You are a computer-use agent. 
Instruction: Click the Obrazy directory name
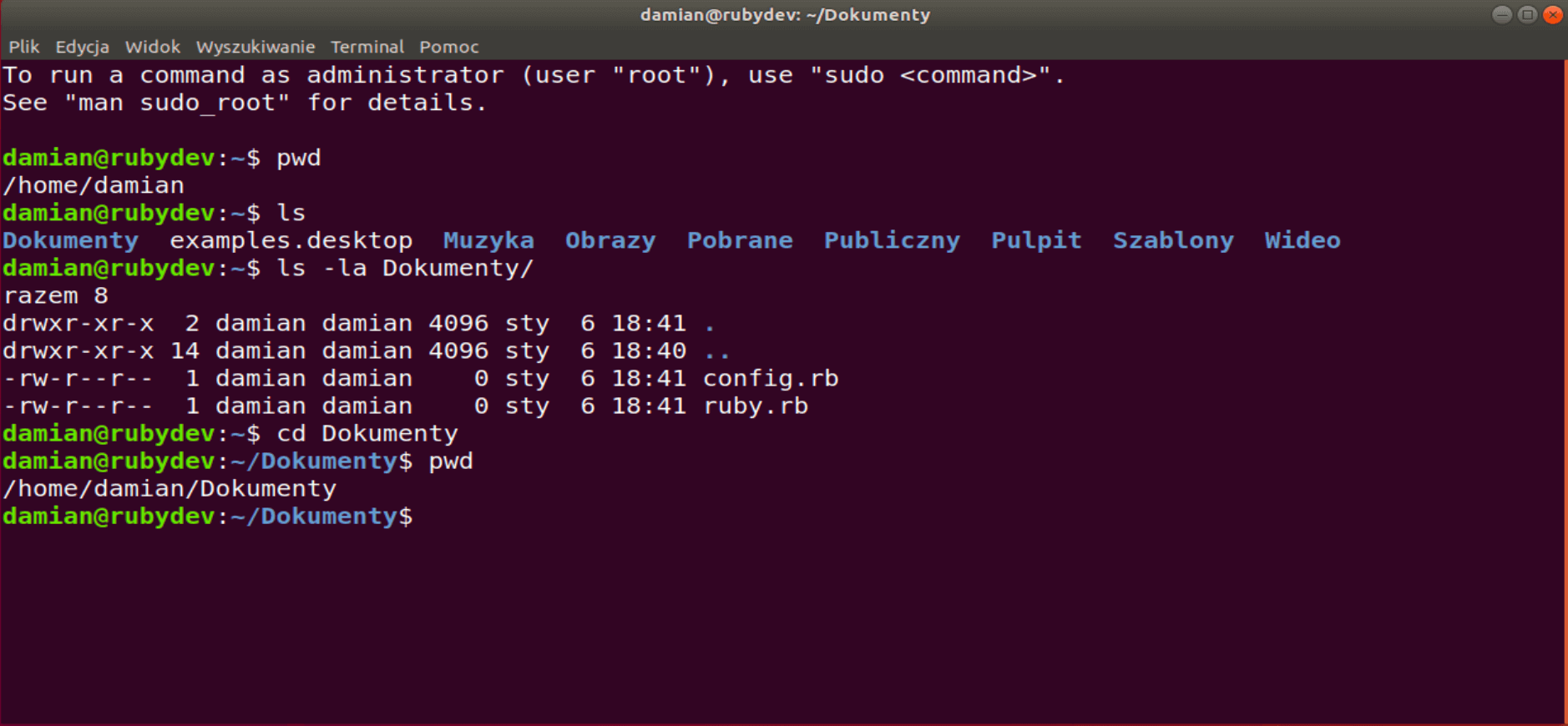[x=610, y=240]
